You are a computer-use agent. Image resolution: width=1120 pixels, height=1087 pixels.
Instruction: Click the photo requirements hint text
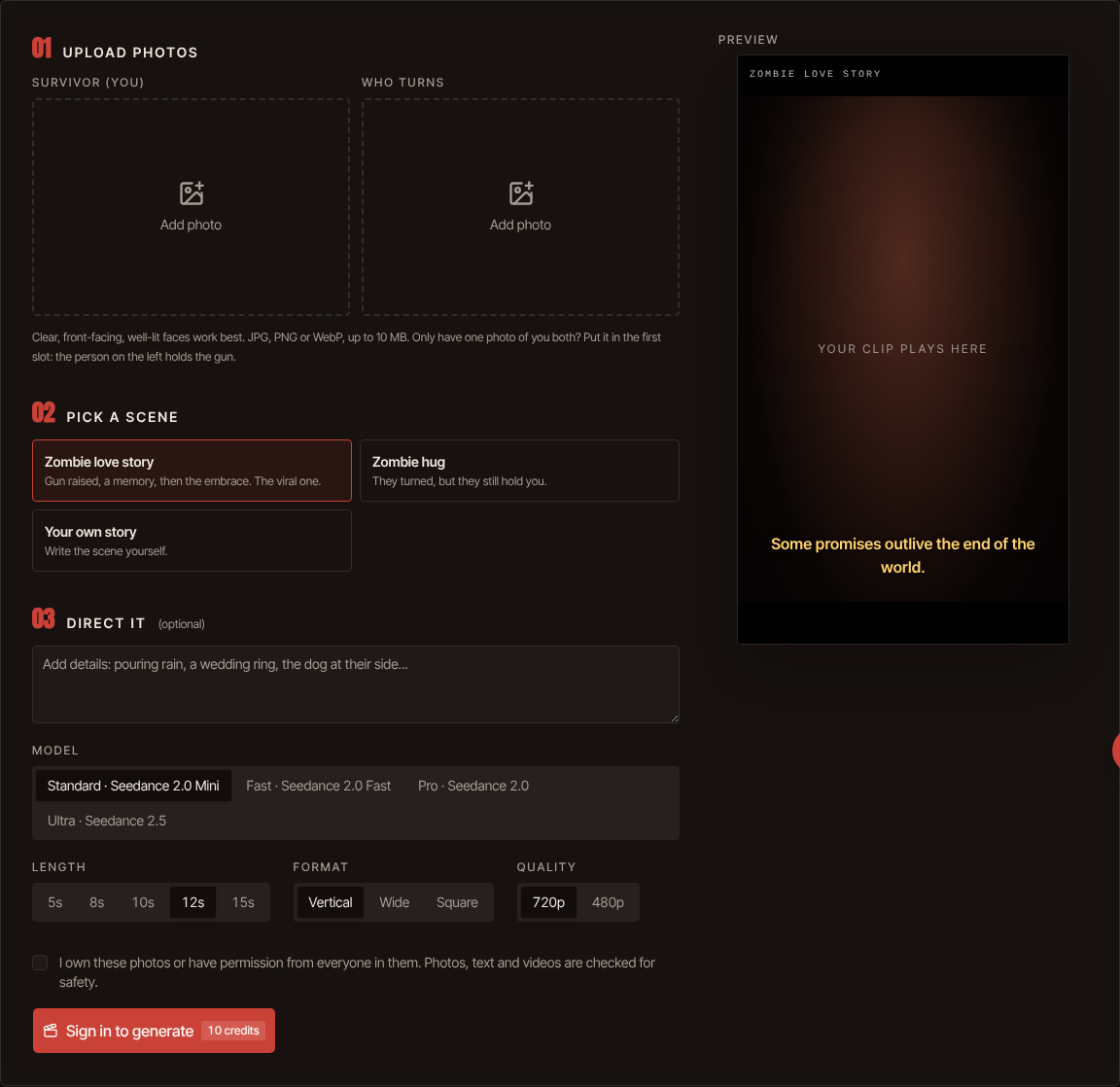tap(346, 346)
